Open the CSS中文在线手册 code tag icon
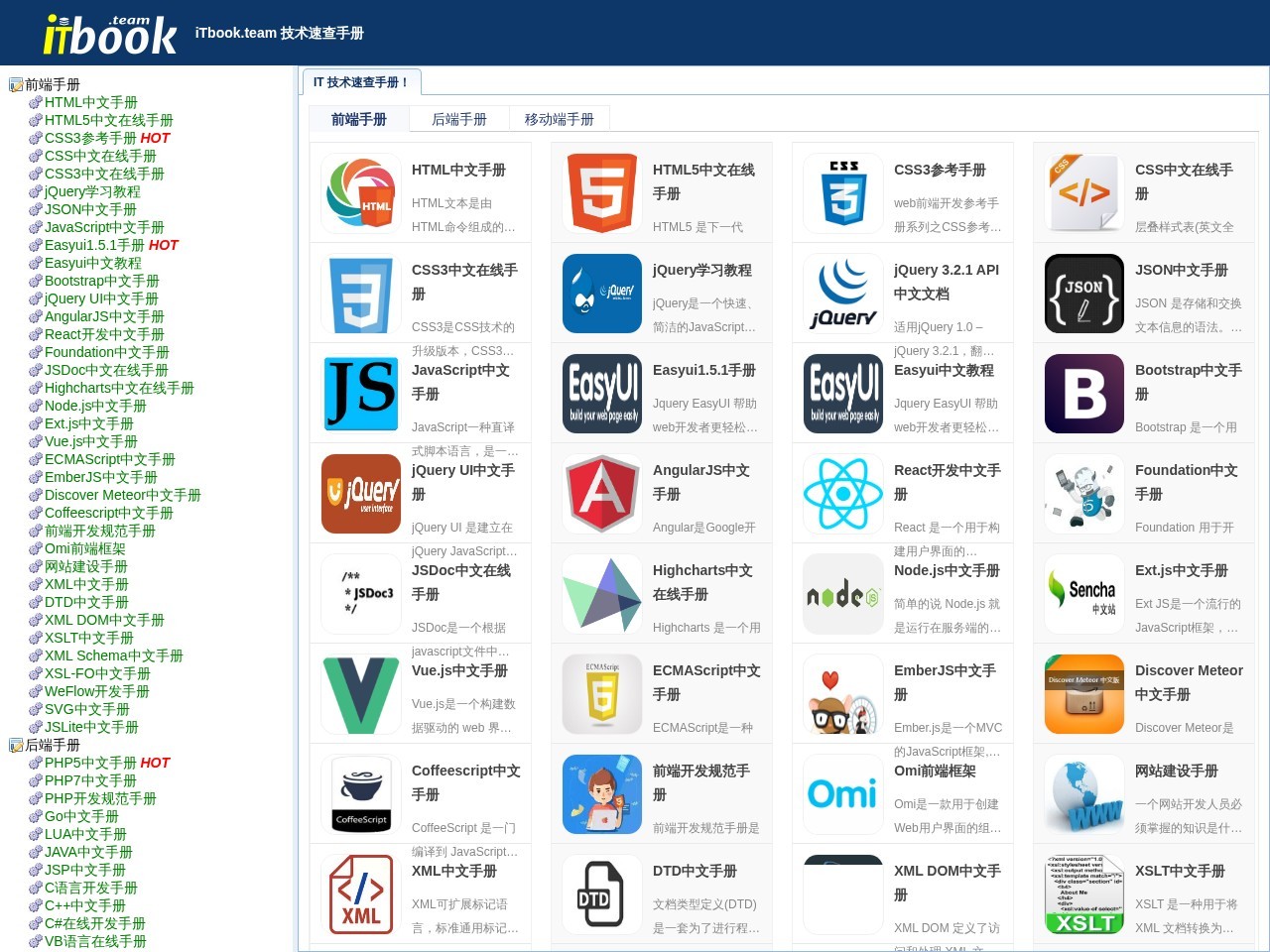This screenshot has width=1270, height=952. [1084, 193]
